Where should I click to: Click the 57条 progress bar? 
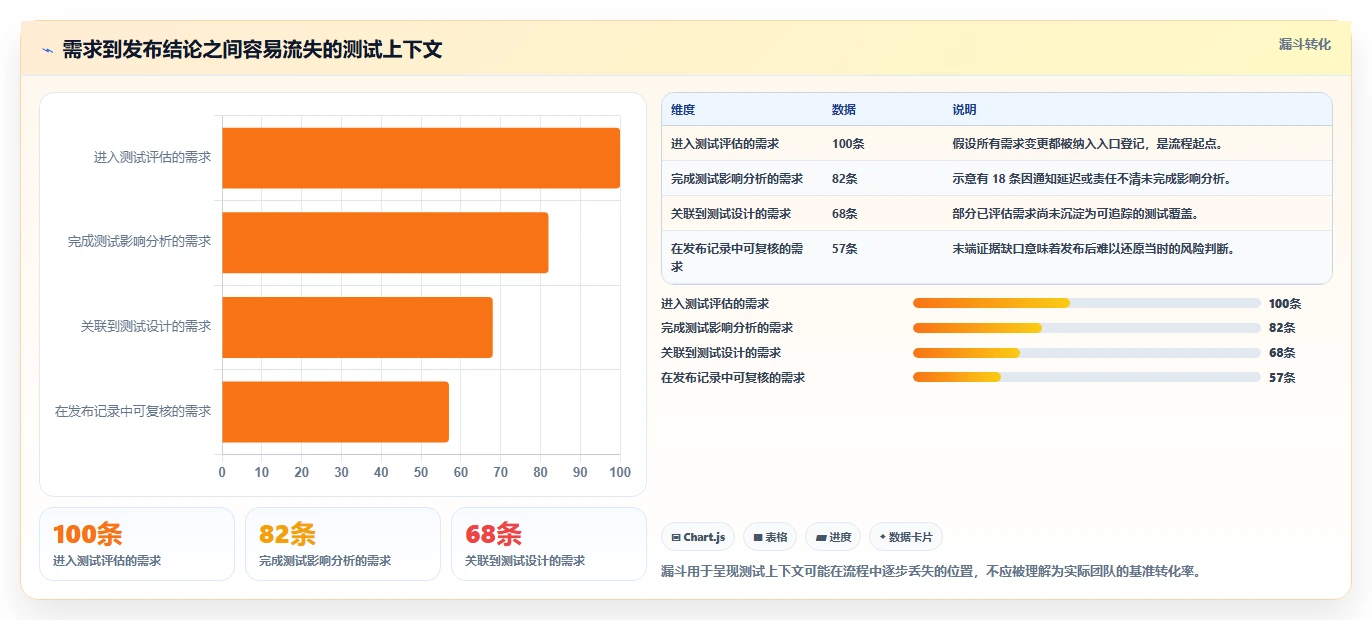point(1086,377)
